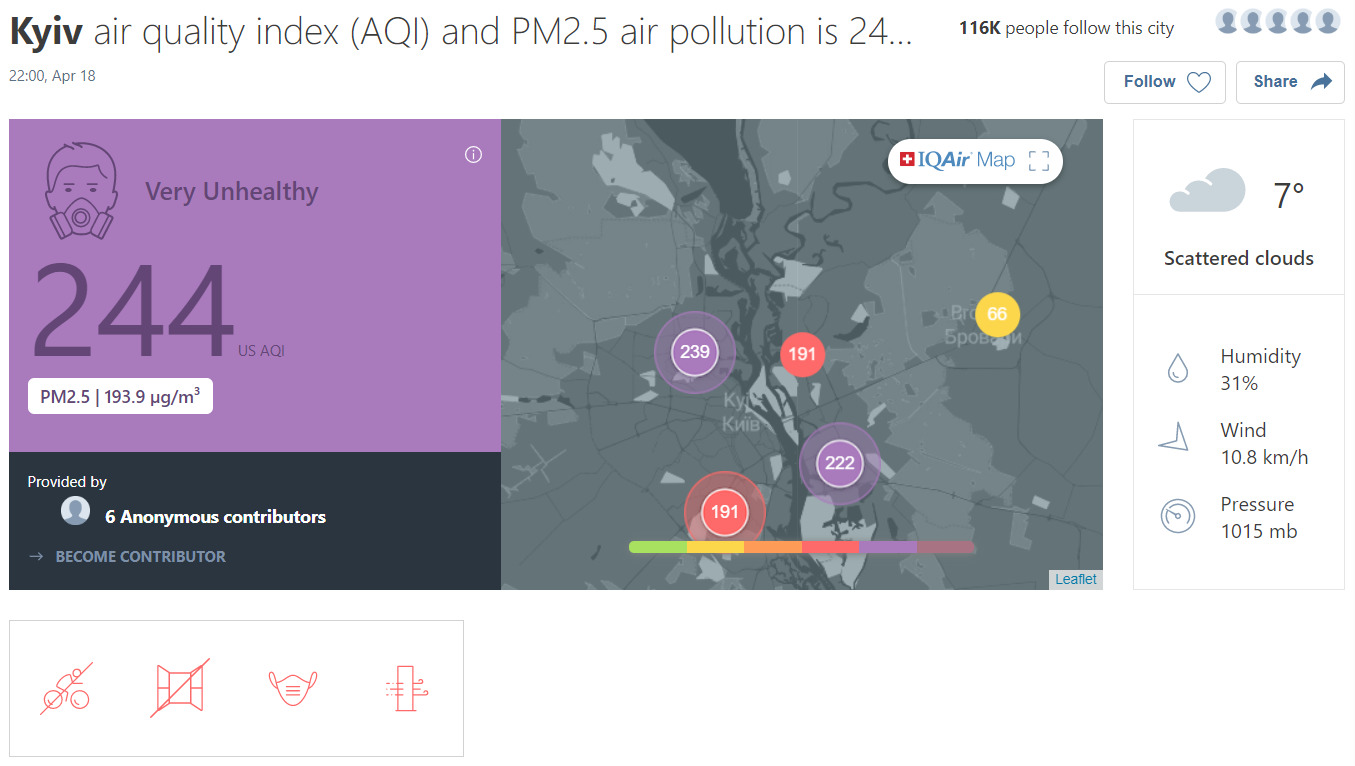Click the air purifier recommendation icon
The image size is (1355, 766).
pos(405,688)
